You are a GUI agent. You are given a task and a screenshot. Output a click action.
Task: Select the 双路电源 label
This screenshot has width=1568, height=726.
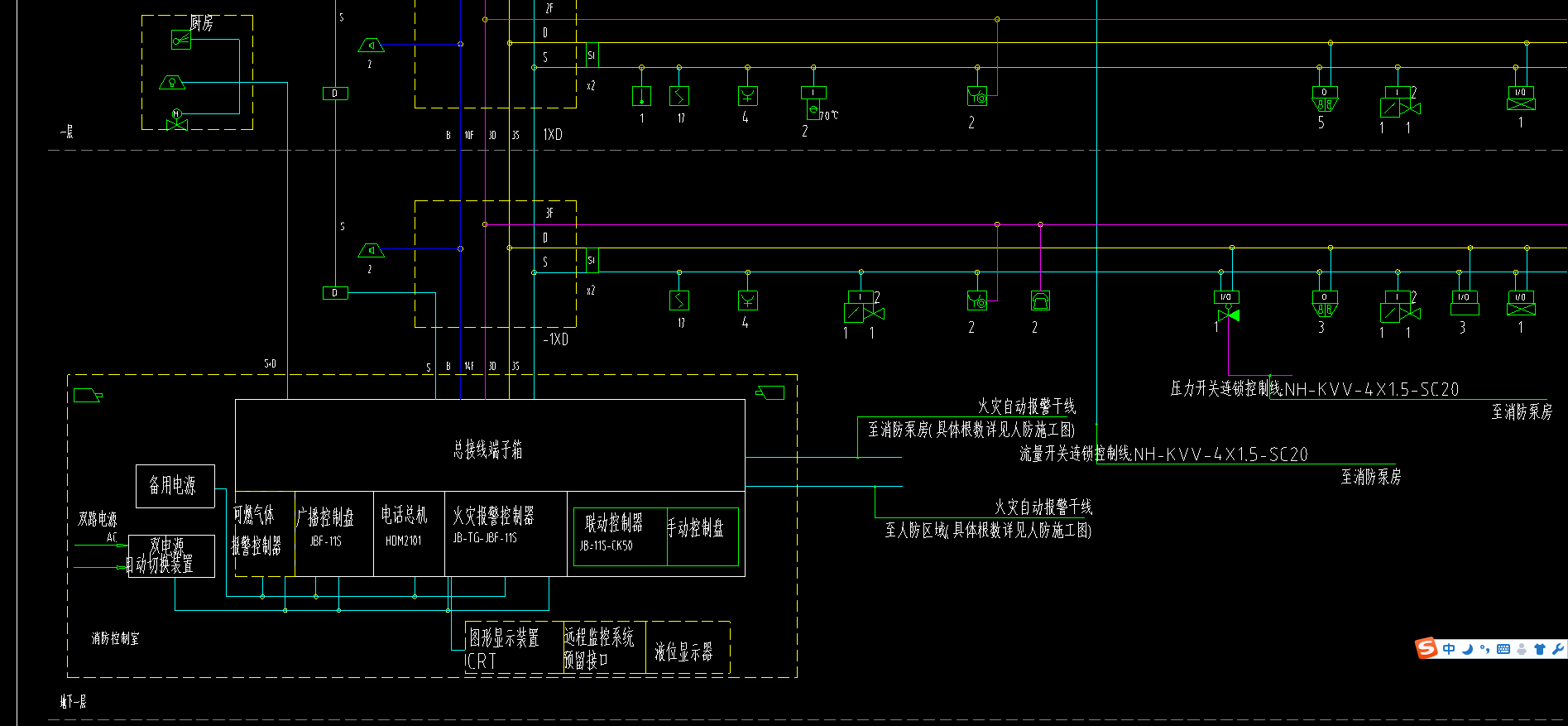tap(98, 519)
